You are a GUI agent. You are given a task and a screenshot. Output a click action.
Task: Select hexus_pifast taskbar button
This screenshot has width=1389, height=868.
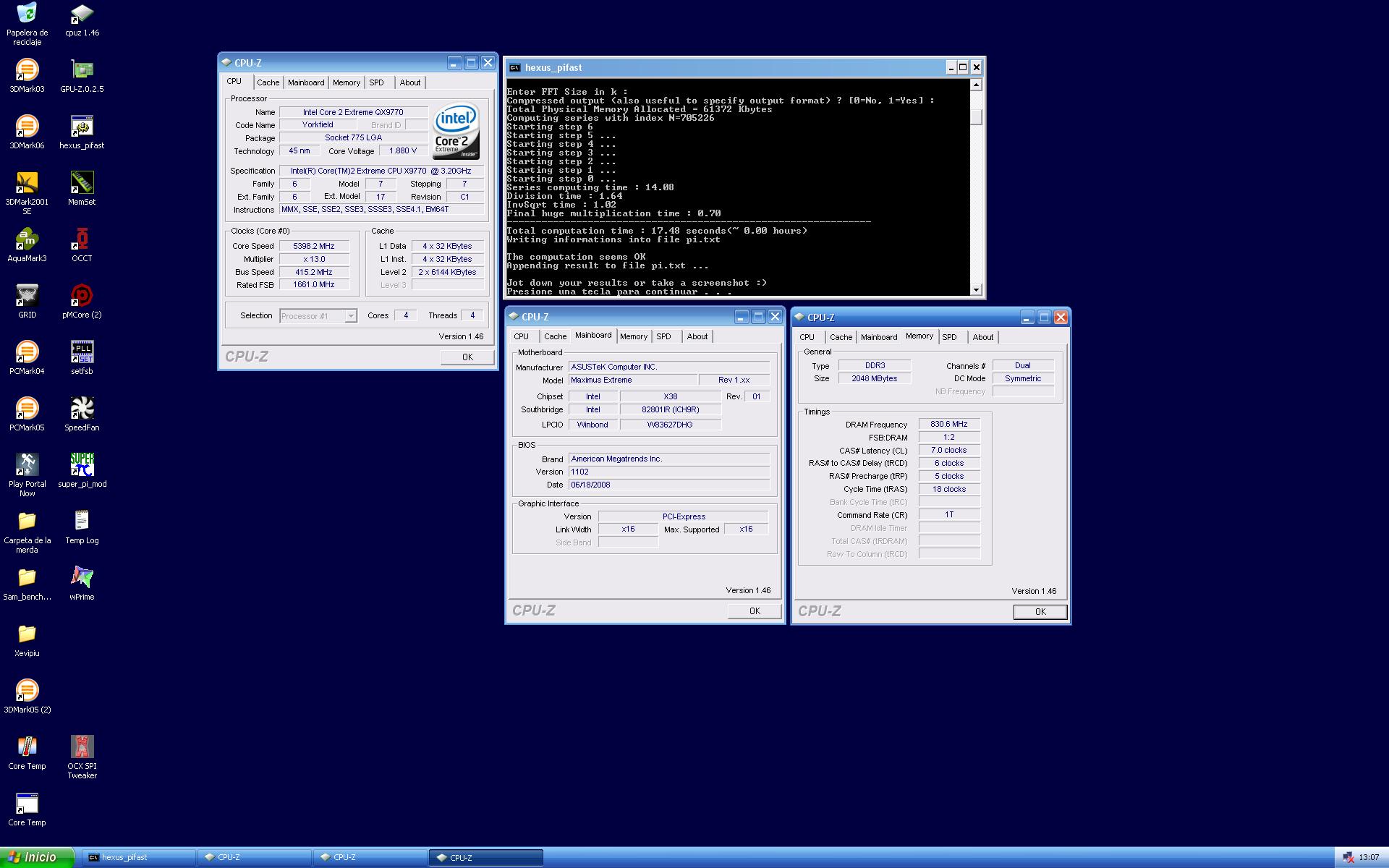point(138,858)
